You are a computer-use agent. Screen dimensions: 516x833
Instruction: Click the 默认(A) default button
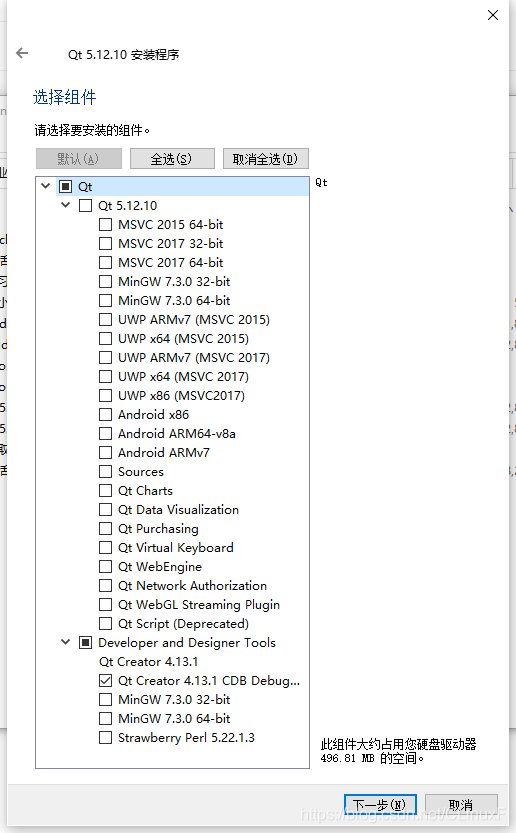79,159
